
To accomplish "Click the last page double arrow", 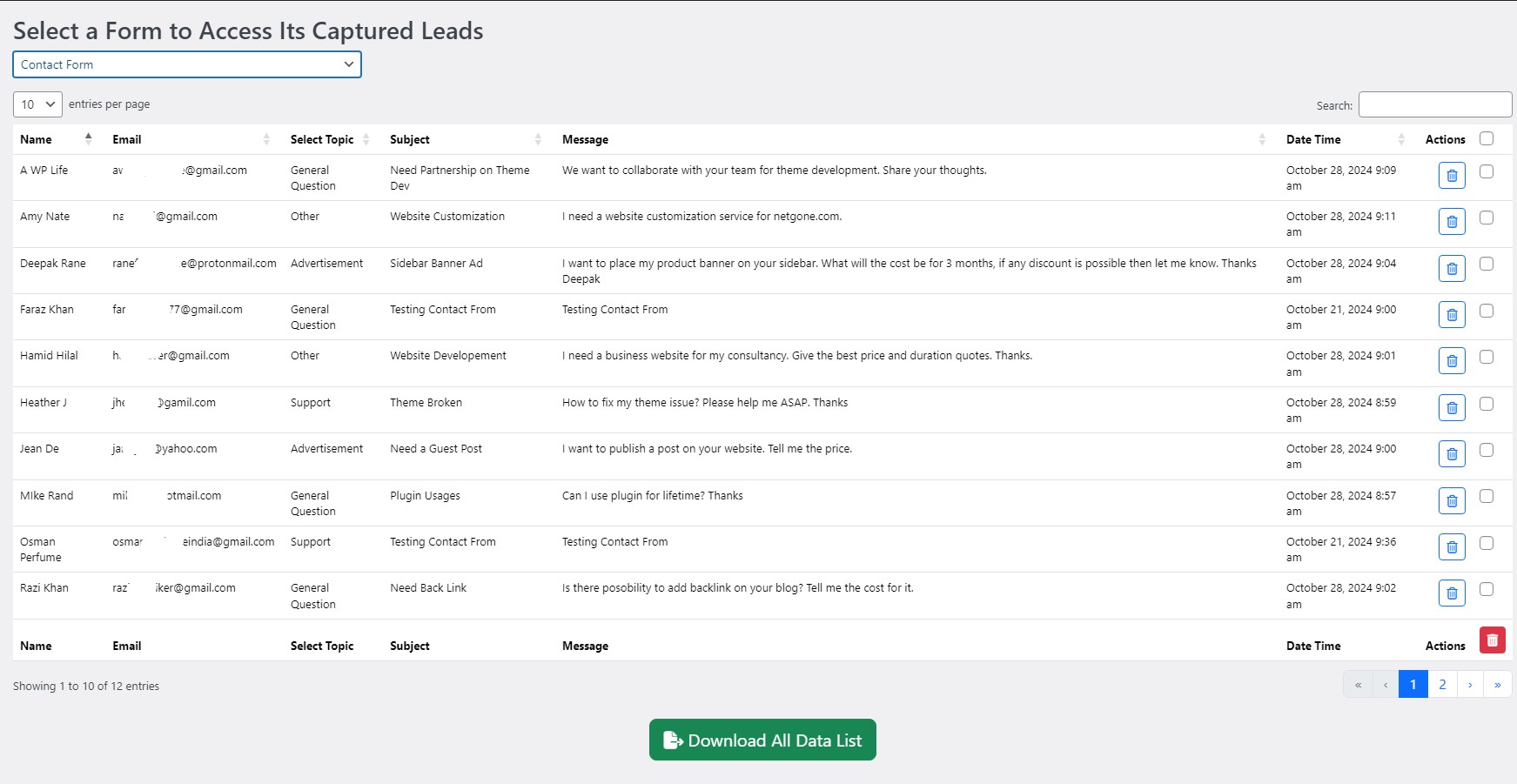I will pyautogui.click(x=1497, y=684).
